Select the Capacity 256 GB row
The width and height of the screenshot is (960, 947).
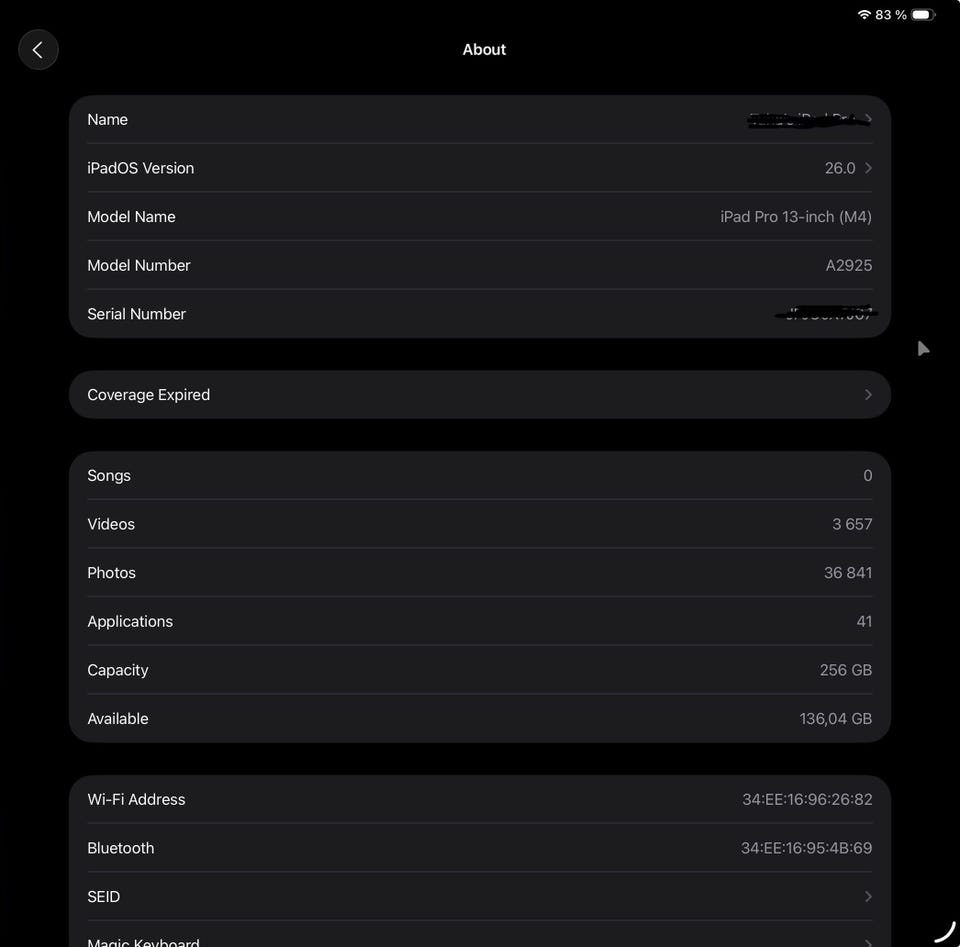tap(479, 670)
